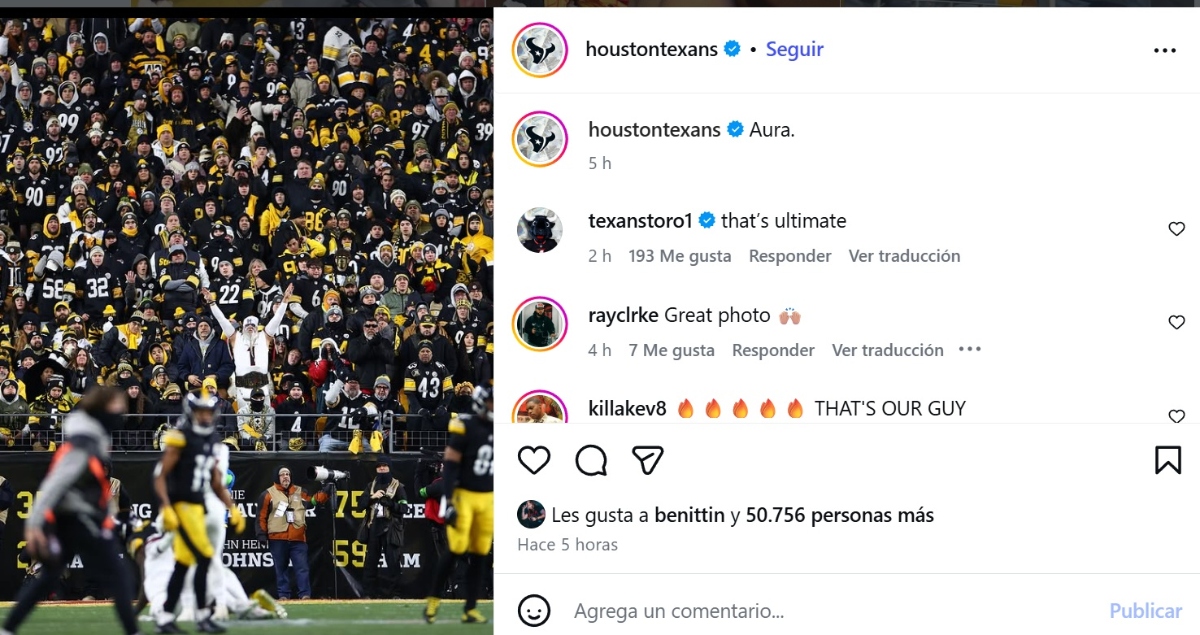This screenshot has width=1200, height=635.
Task: Share the post with the paper plane icon
Action: tap(648, 460)
